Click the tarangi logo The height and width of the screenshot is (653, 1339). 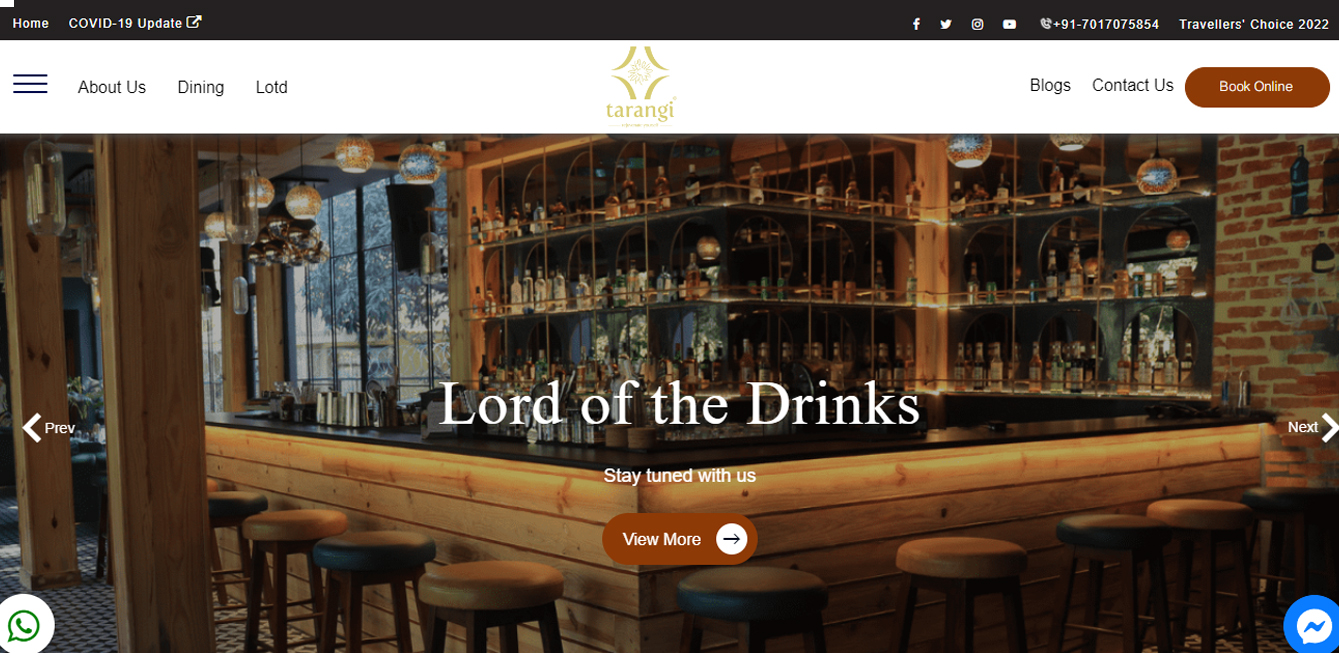(x=641, y=86)
